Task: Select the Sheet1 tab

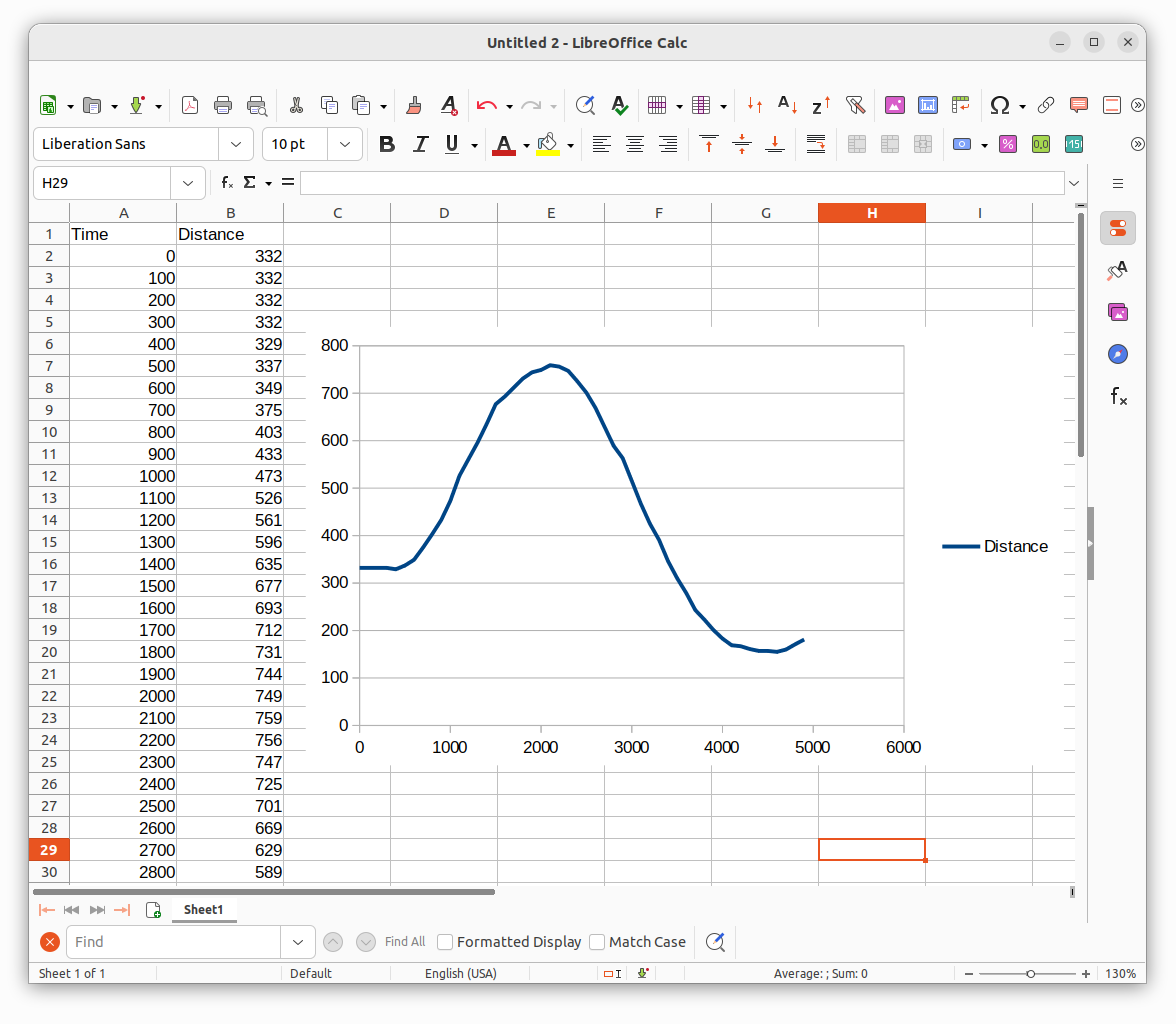Action: coord(203,910)
